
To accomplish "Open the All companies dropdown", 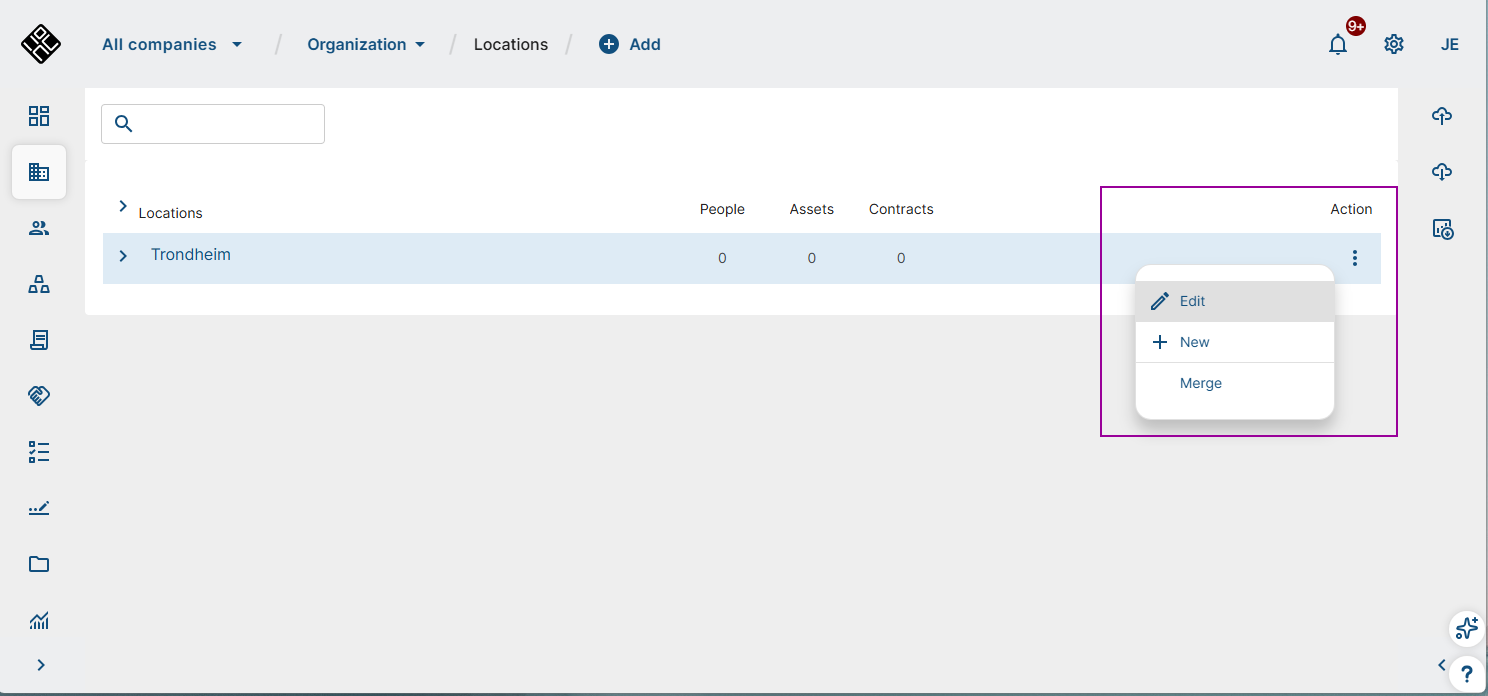I will coord(172,45).
